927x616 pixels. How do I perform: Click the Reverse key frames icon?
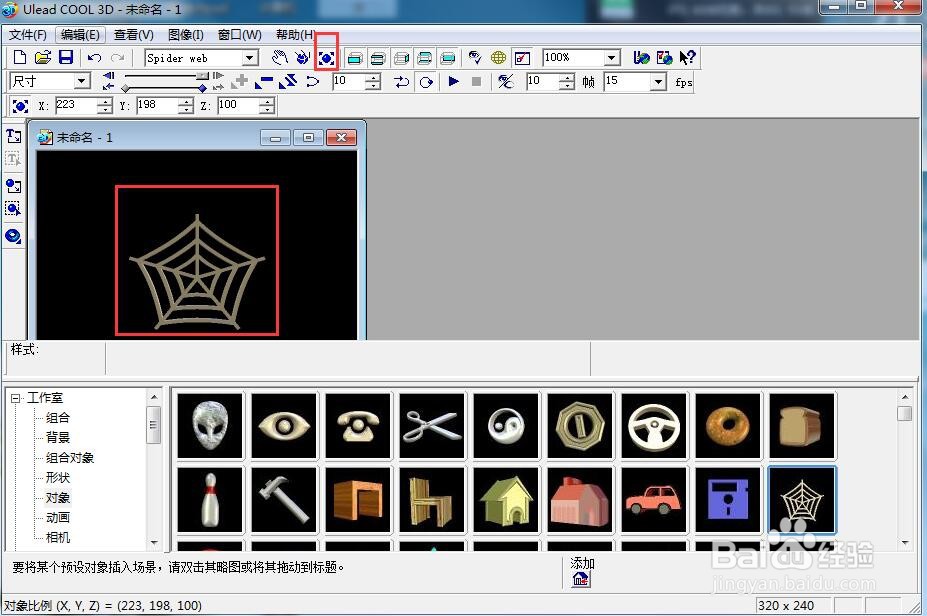click(x=288, y=82)
